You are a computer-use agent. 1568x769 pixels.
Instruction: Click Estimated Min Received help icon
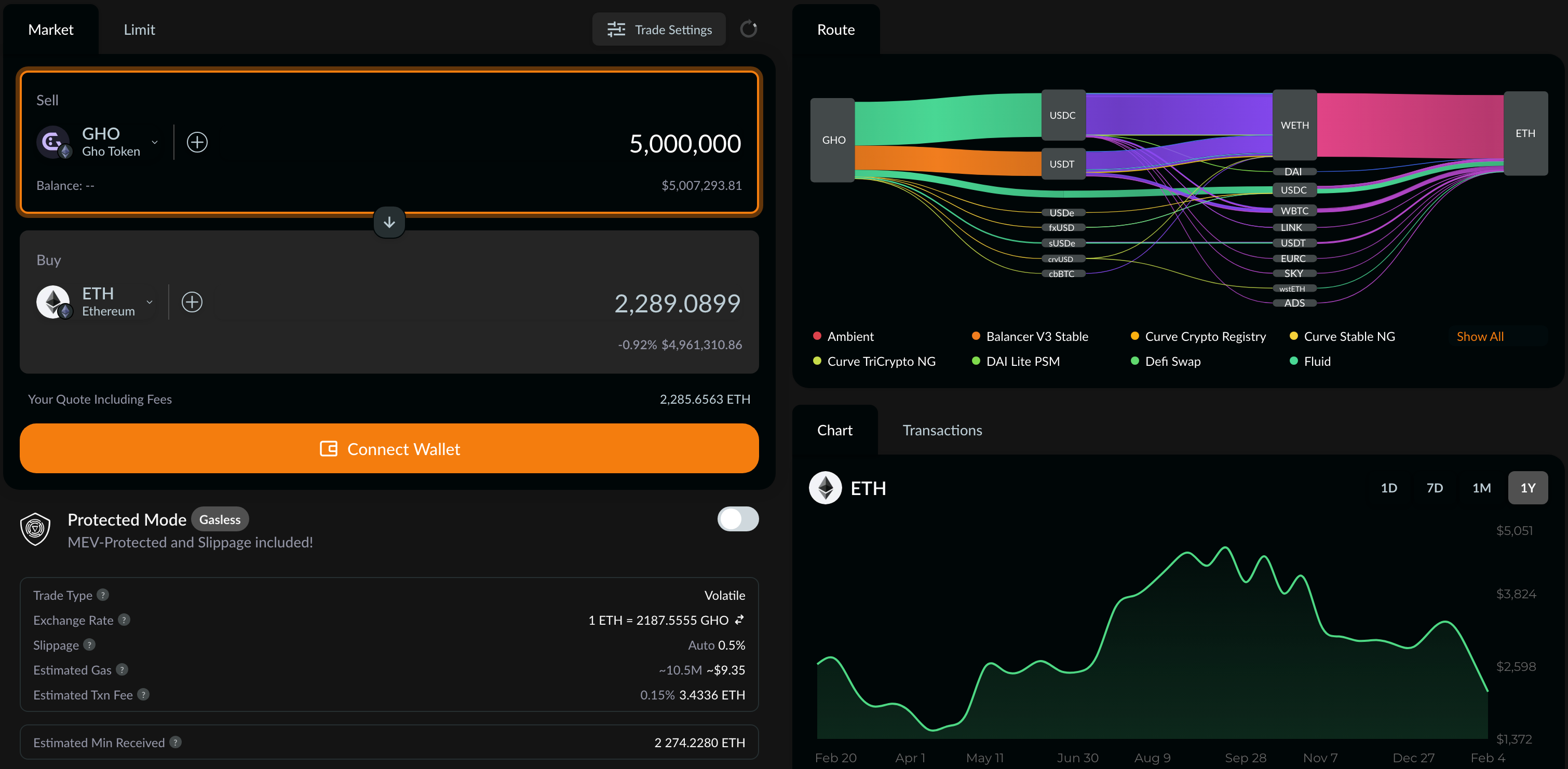point(175,742)
